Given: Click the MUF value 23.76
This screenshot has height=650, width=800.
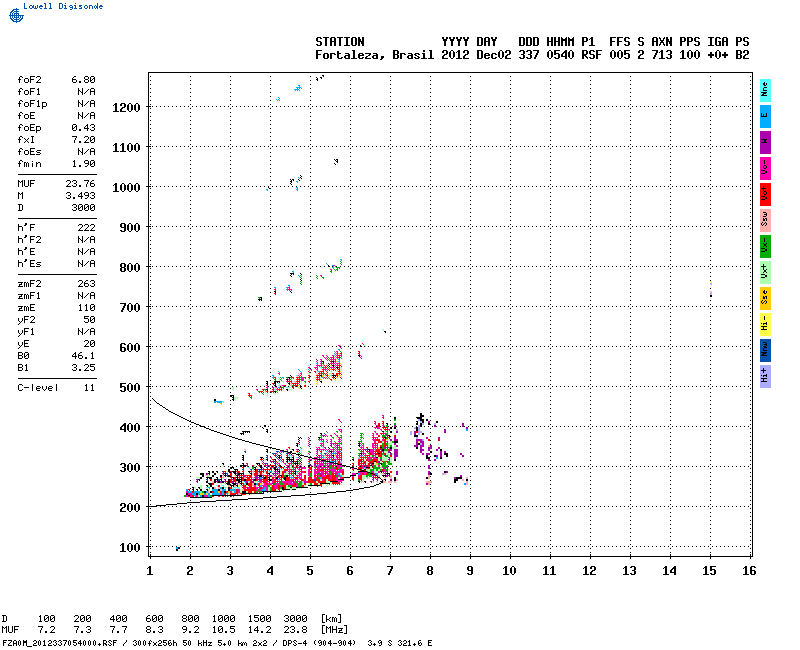Looking at the screenshot, I should tap(80, 184).
